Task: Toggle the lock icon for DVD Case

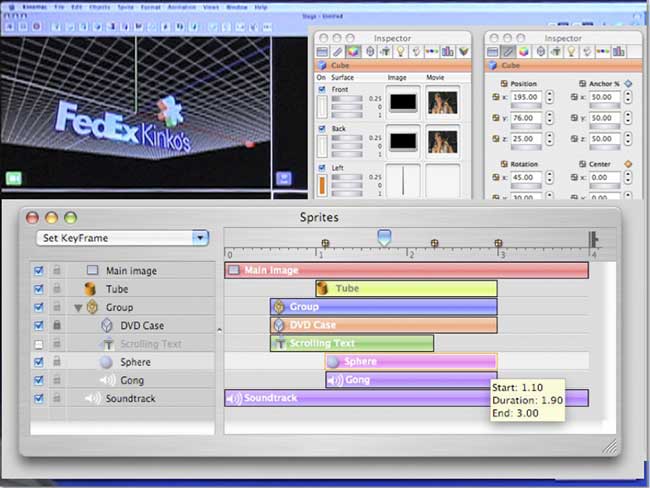Action: click(57, 325)
